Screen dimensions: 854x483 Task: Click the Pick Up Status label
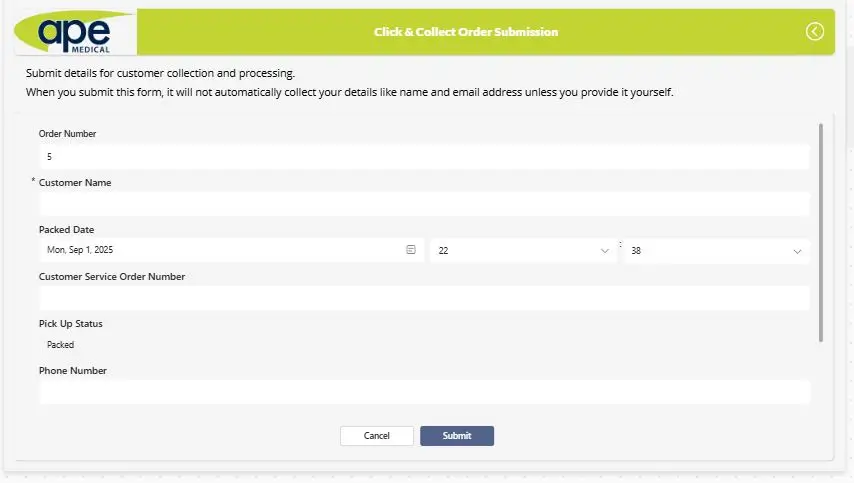71,323
